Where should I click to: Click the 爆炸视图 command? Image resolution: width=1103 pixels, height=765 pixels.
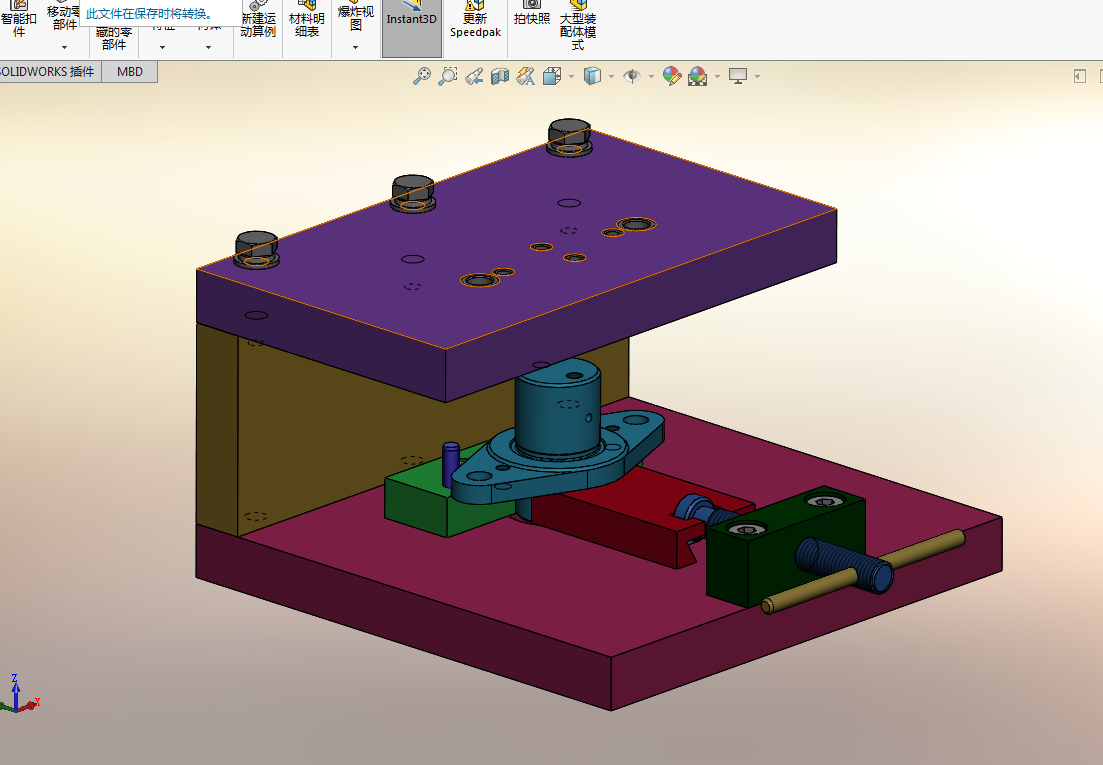coord(355,18)
